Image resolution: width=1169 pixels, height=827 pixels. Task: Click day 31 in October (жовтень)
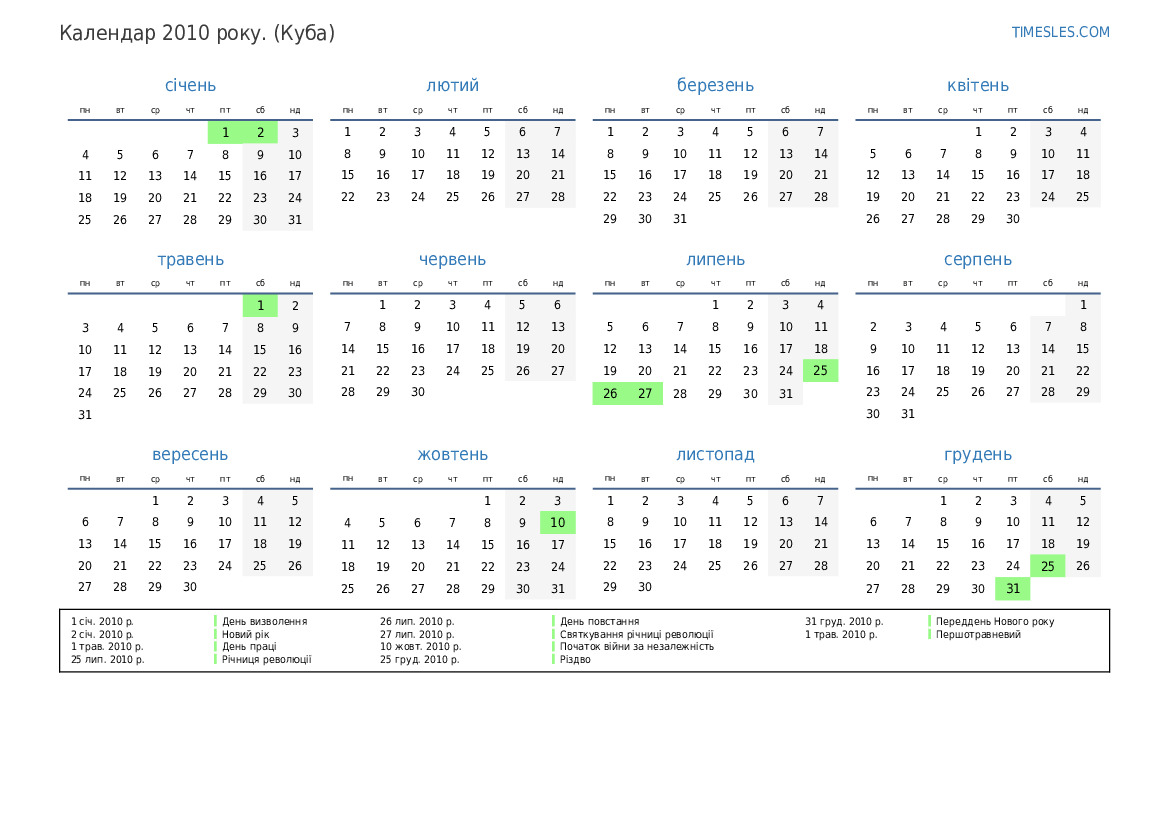coord(558,588)
